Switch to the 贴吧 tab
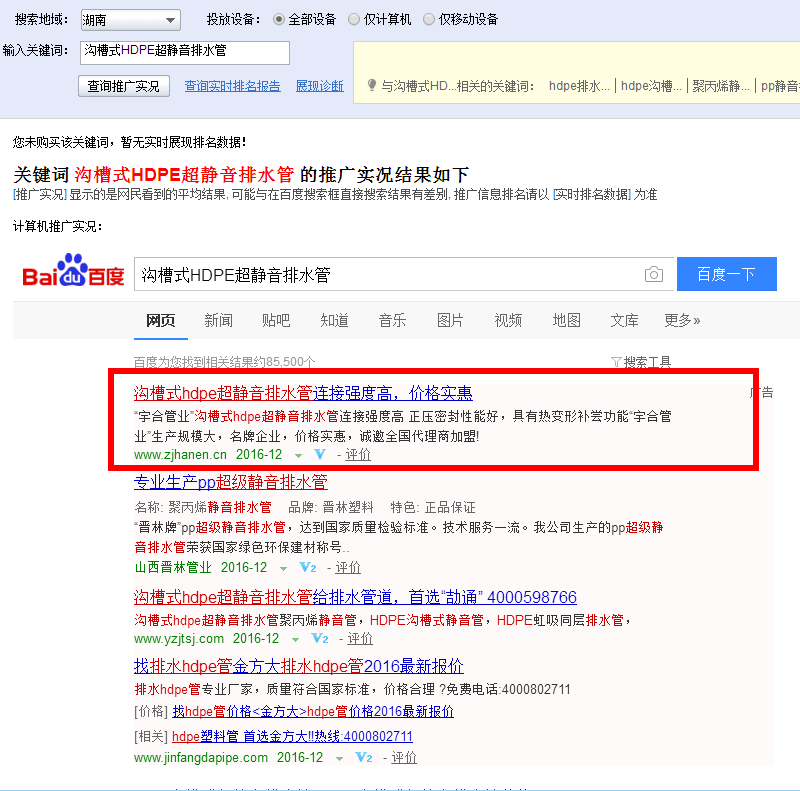The width and height of the screenshot is (800, 791). tap(276, 320)
